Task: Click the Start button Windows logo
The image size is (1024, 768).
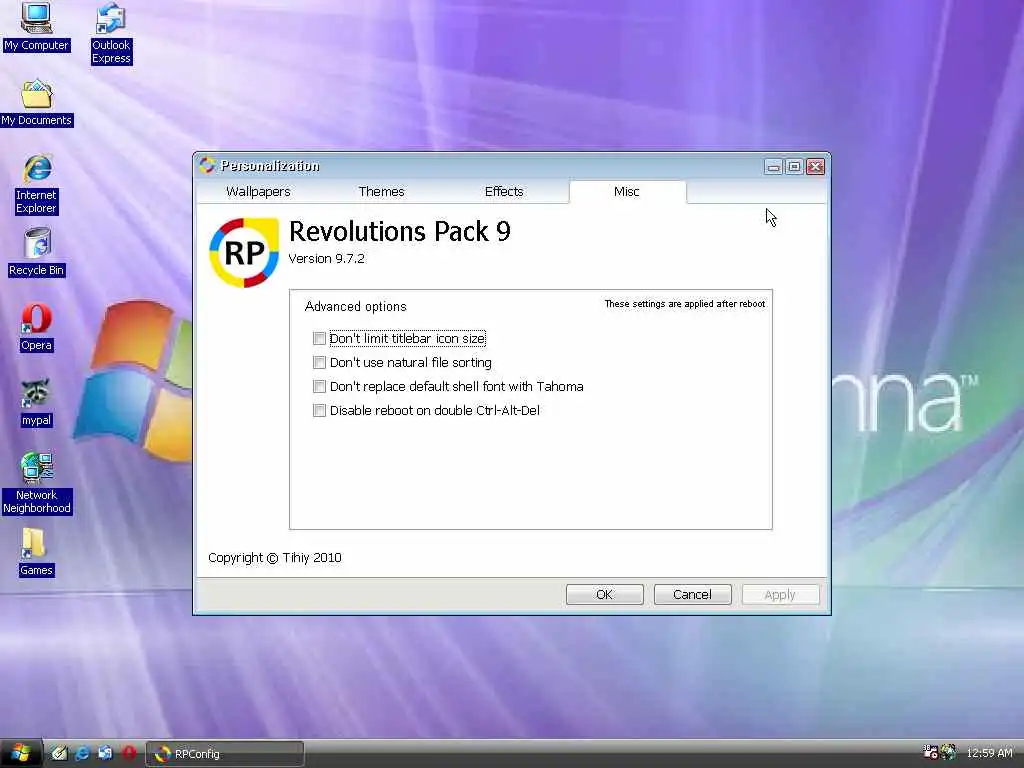Action: pyautogui.click(x=20, y=753)
